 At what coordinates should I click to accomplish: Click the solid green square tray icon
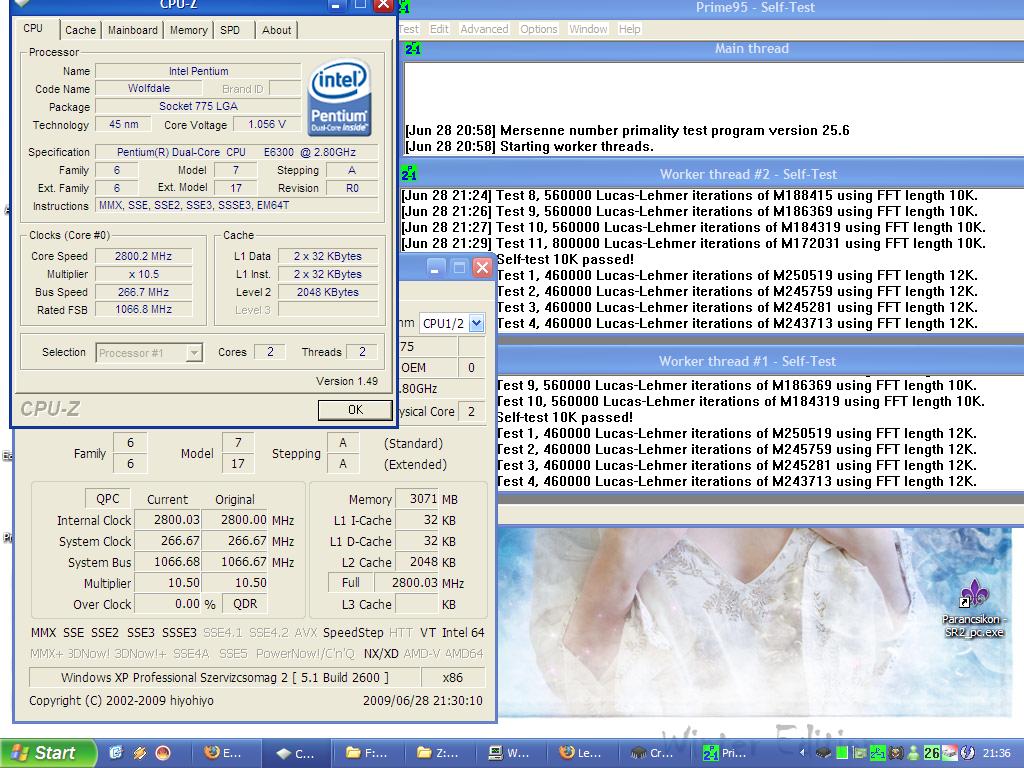tap(842, 753)
